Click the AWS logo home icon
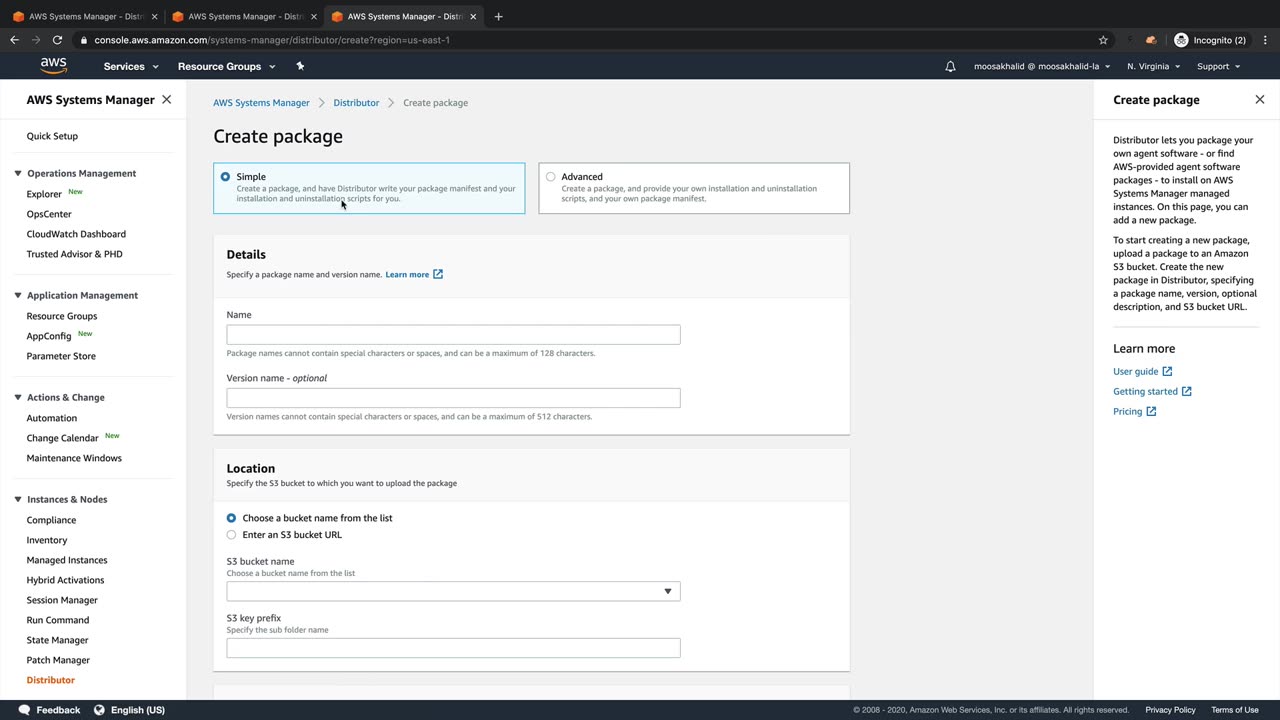The height and width of the screenshot is (720, 1280). (x=54, y=66)
